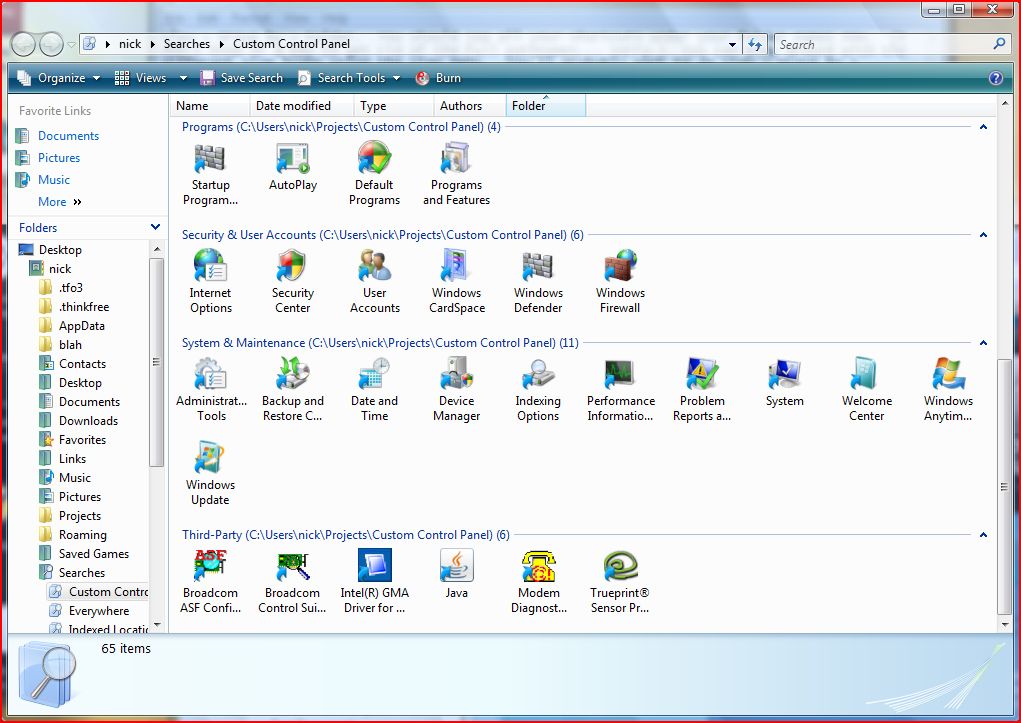
Task: Open Trueprint Sensor item
Action: click(x=620, y=582)
